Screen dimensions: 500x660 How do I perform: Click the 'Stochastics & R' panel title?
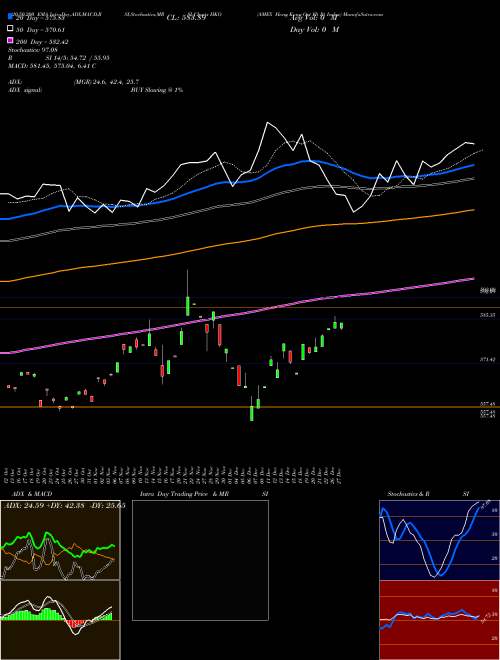pyautogui.click(x=409, y=494)
